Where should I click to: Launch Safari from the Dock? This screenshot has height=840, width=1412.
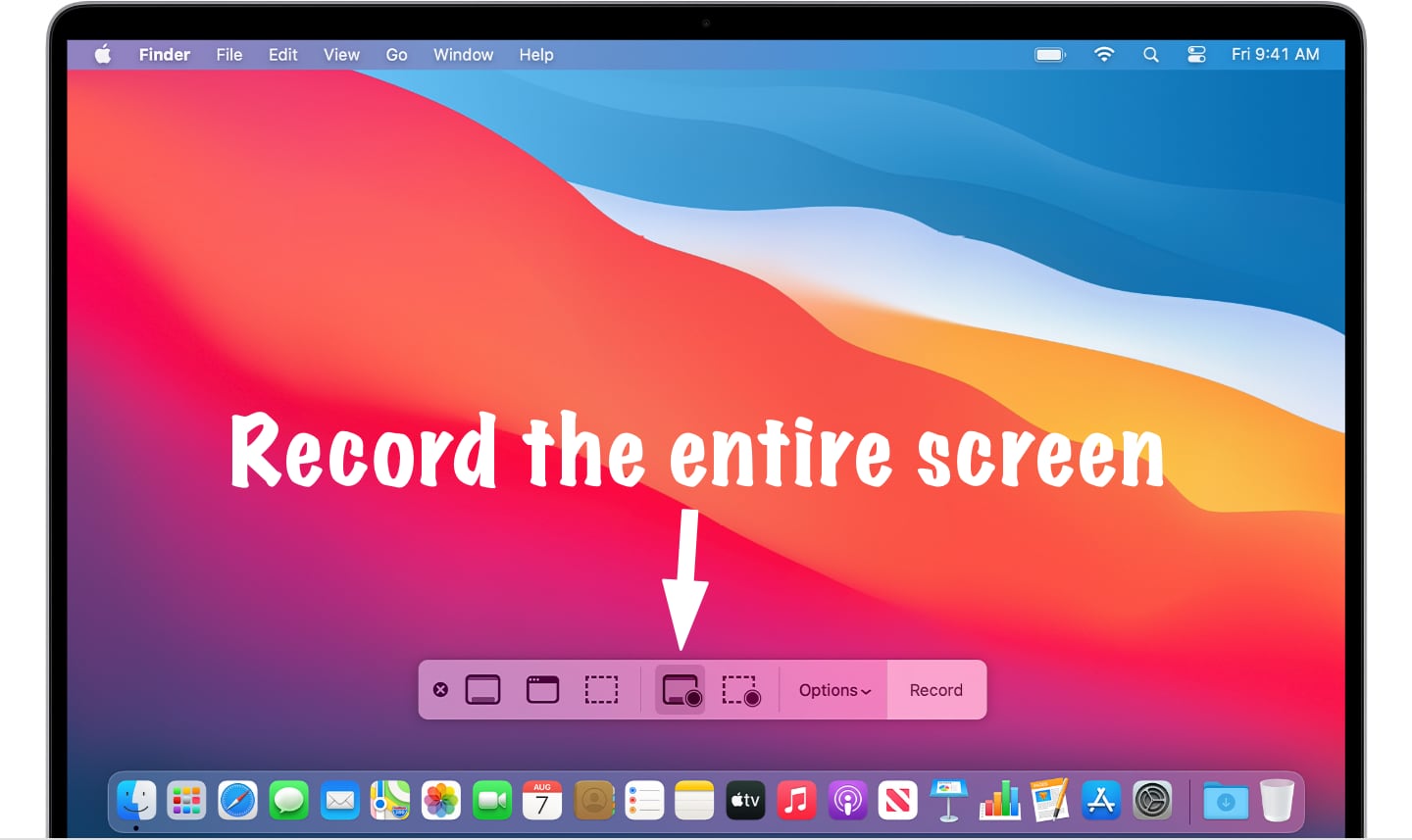[237, 800]
